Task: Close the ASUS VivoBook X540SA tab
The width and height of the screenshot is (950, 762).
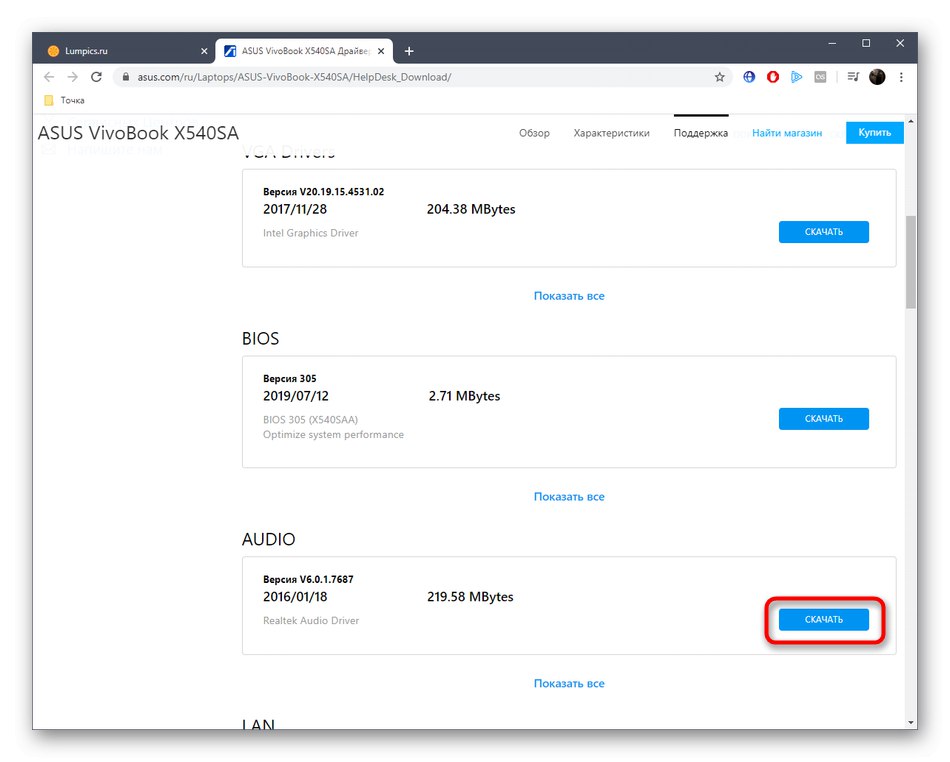Action: 381,51
